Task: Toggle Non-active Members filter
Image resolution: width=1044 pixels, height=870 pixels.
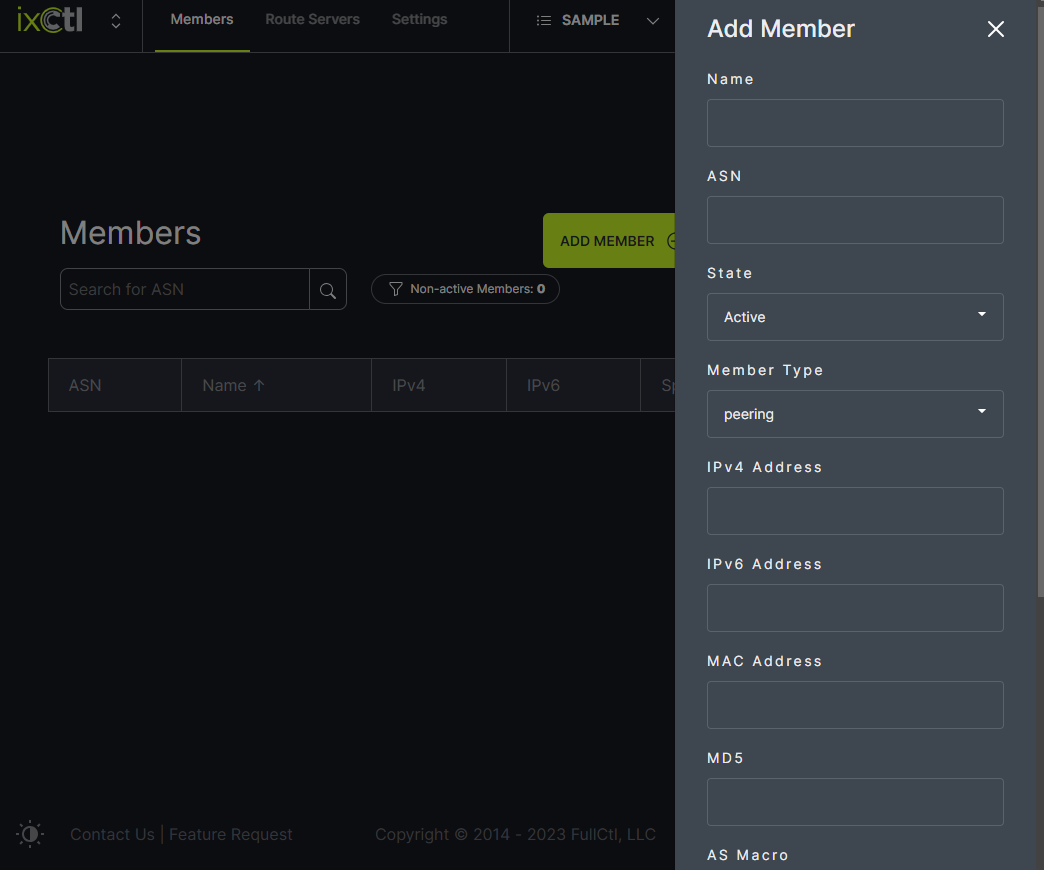Action: (466, 289)
